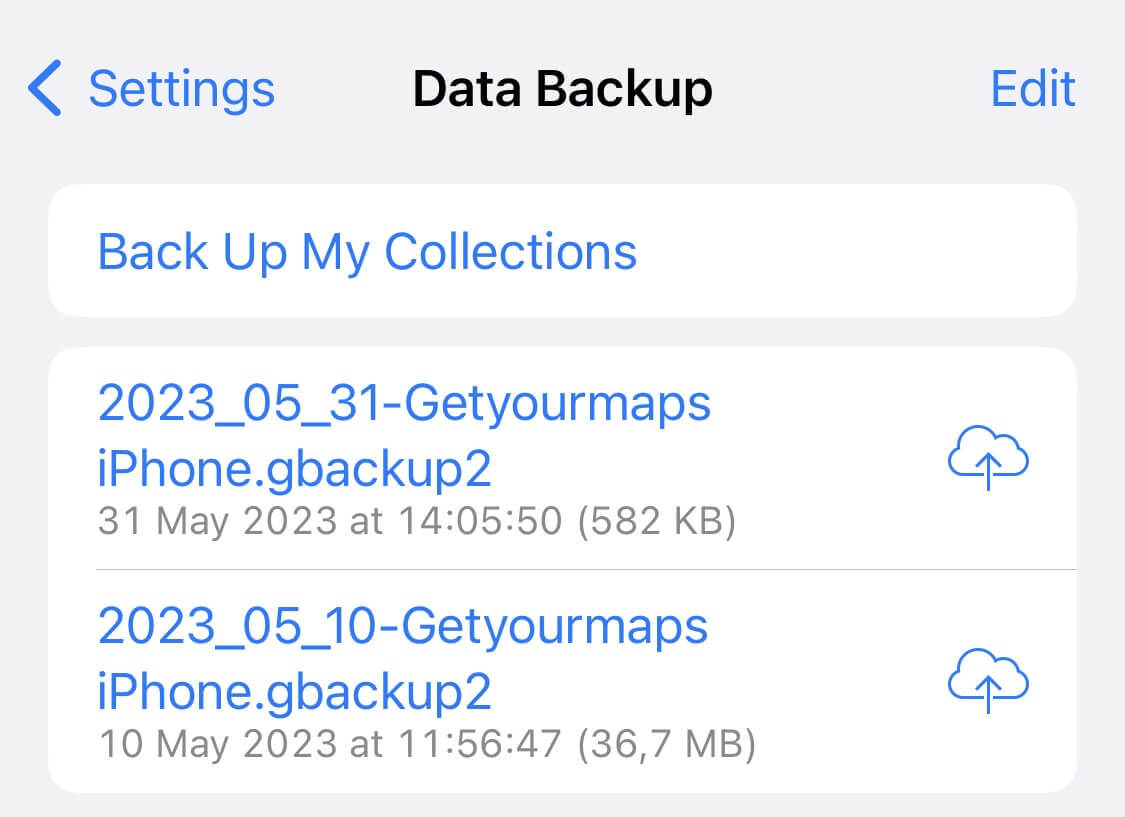Click the cloud upload icon beside the 31 May backup
The image size is (1125, 817).
coord(987,459)
